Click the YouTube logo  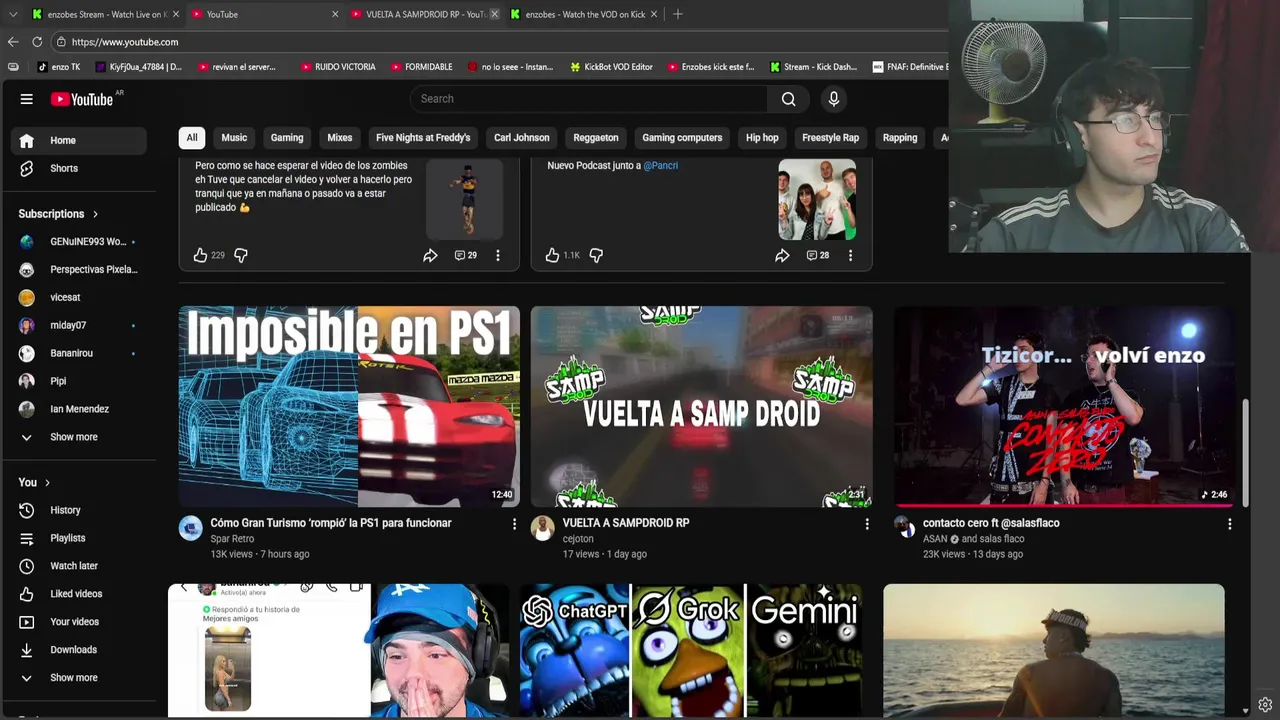[84, 99]
